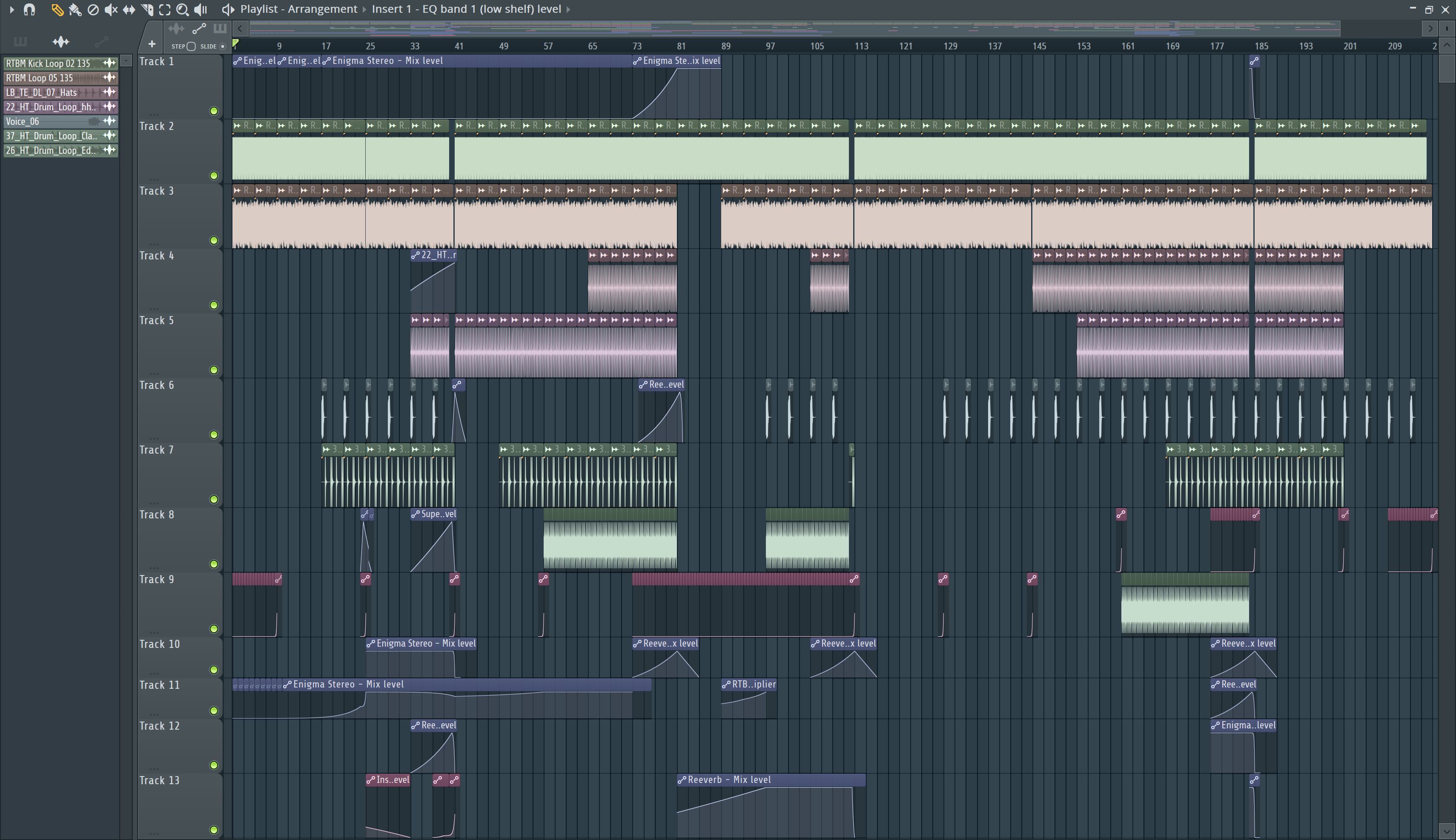Mute Track 11 with green dot

214,710
